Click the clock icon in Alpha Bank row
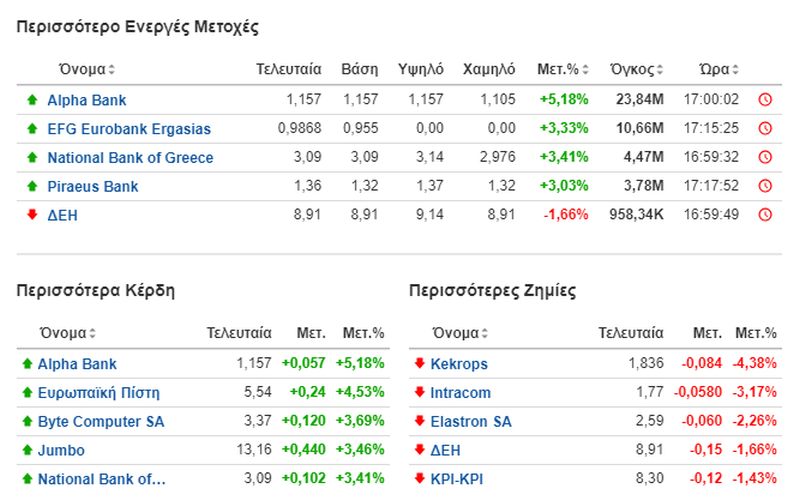This screenshot has height=501, width=800. (765, 99)
